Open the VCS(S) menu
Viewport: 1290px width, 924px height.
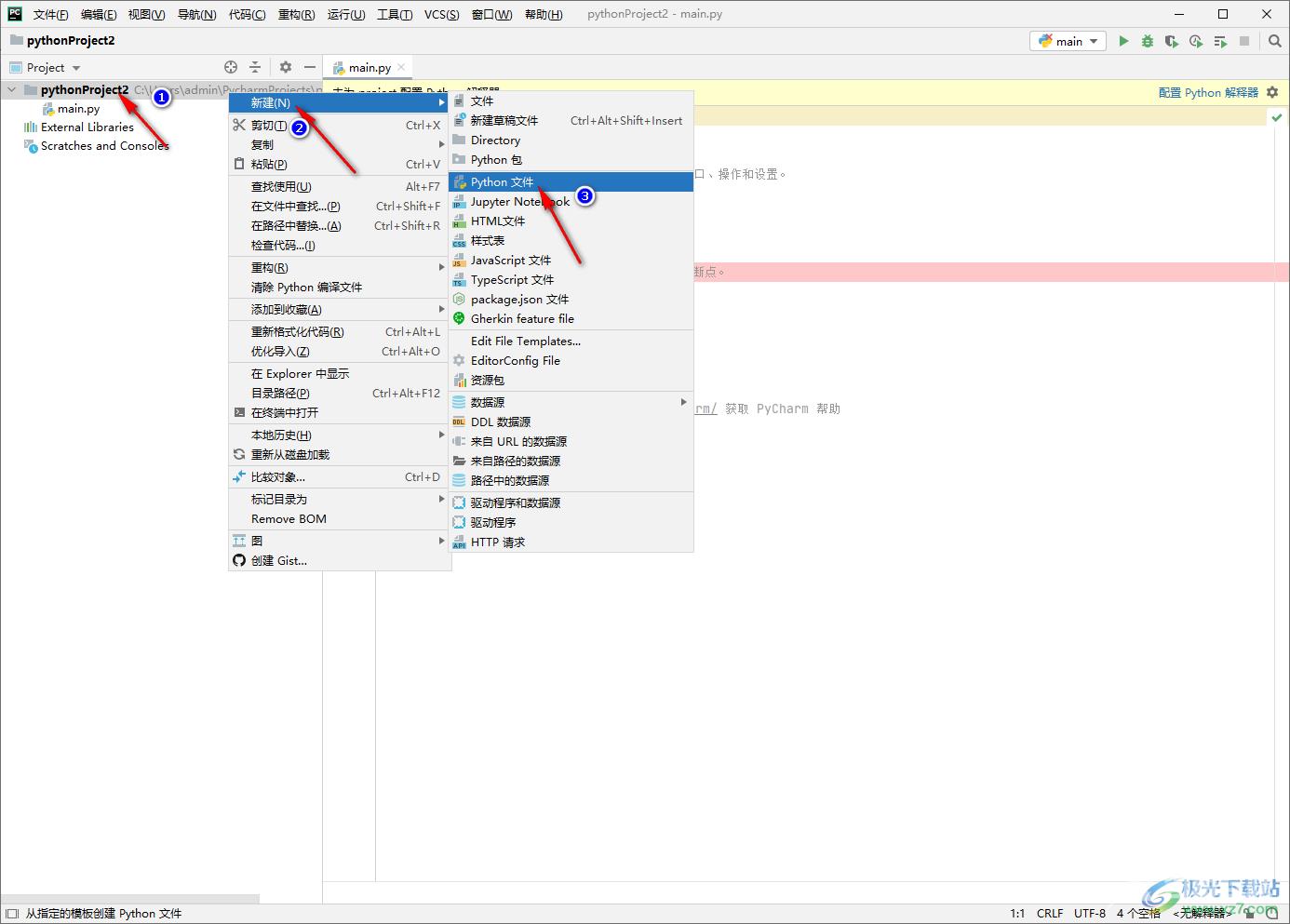(x=441, y=15)
